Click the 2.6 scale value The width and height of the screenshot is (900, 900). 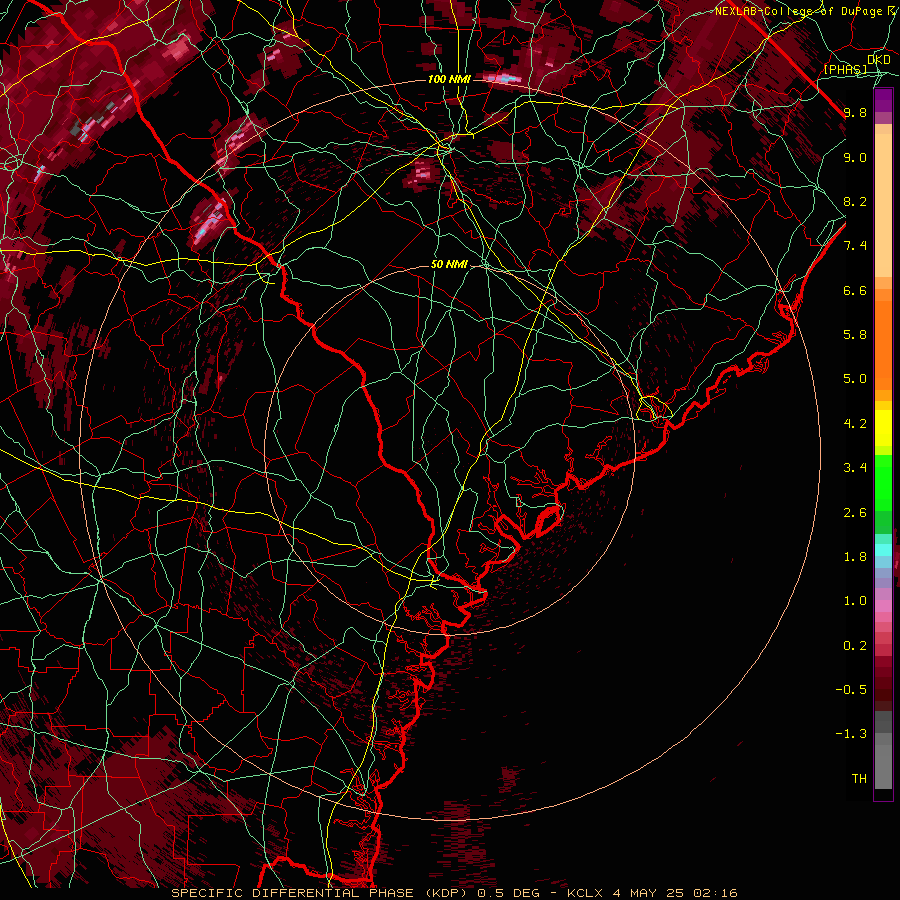pos(855,513)
